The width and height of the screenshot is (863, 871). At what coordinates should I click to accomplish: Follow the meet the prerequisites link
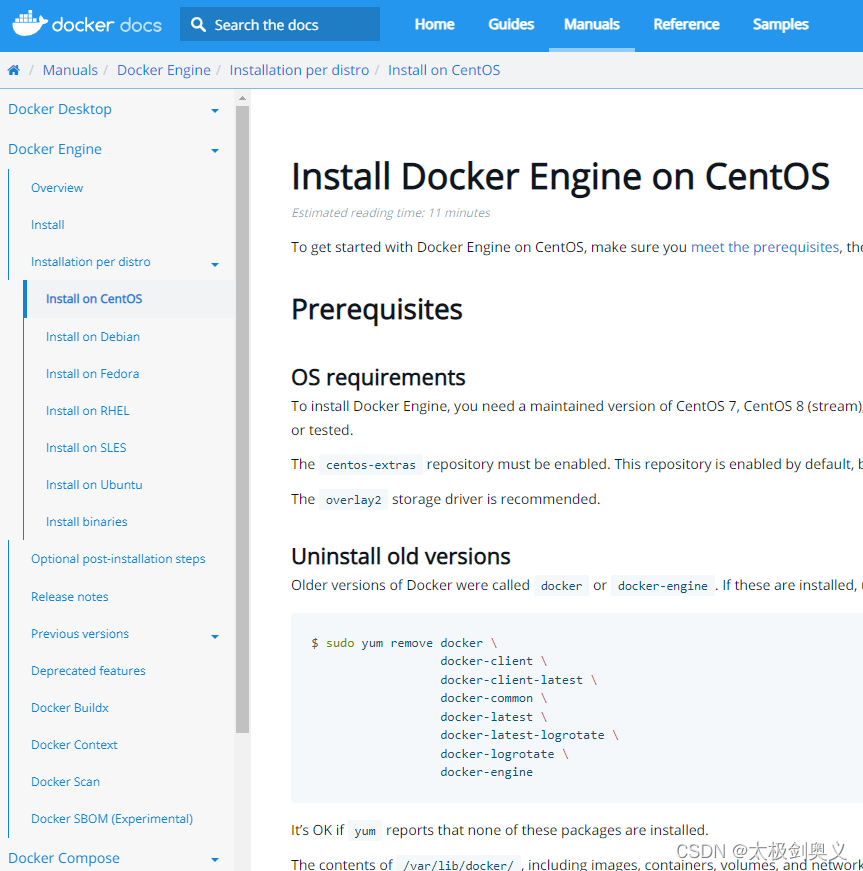coord(765,247)
